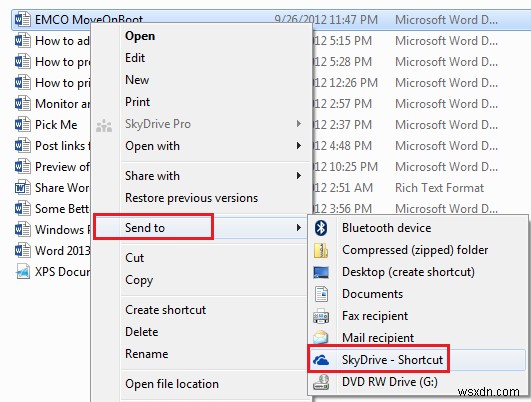Choose Edit from the context menu
531x402 pixels.
click(135, 58)
